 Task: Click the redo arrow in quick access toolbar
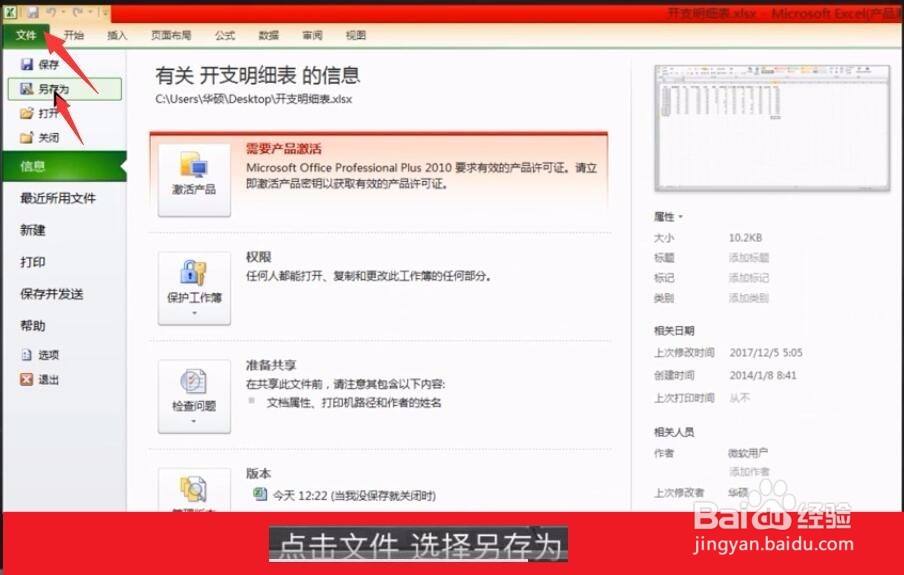(x=78, y=12)
